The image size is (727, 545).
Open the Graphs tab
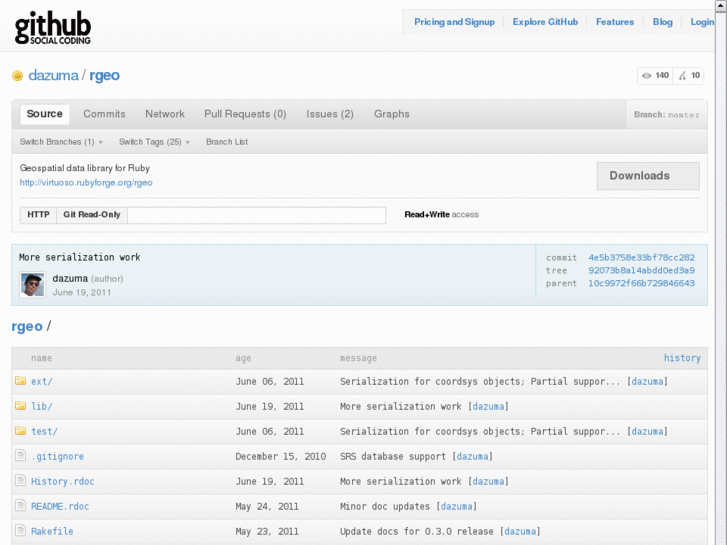click(x=392, y=114)
